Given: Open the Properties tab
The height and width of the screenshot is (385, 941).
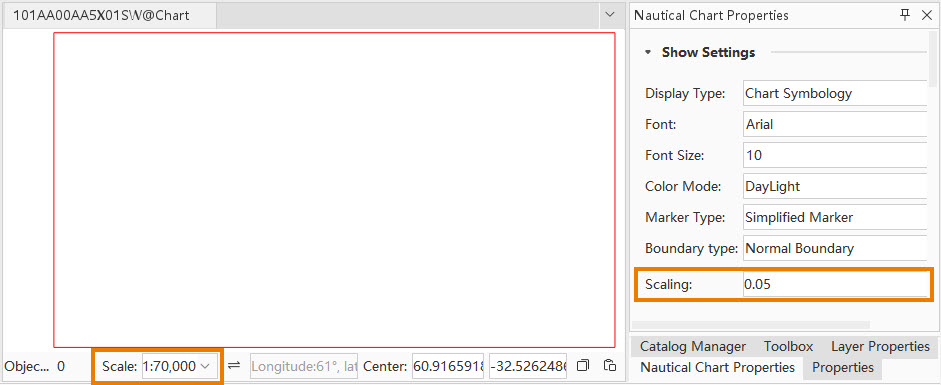Looking at the screenshot, I should pyautogui.click(x=843, y=367).
